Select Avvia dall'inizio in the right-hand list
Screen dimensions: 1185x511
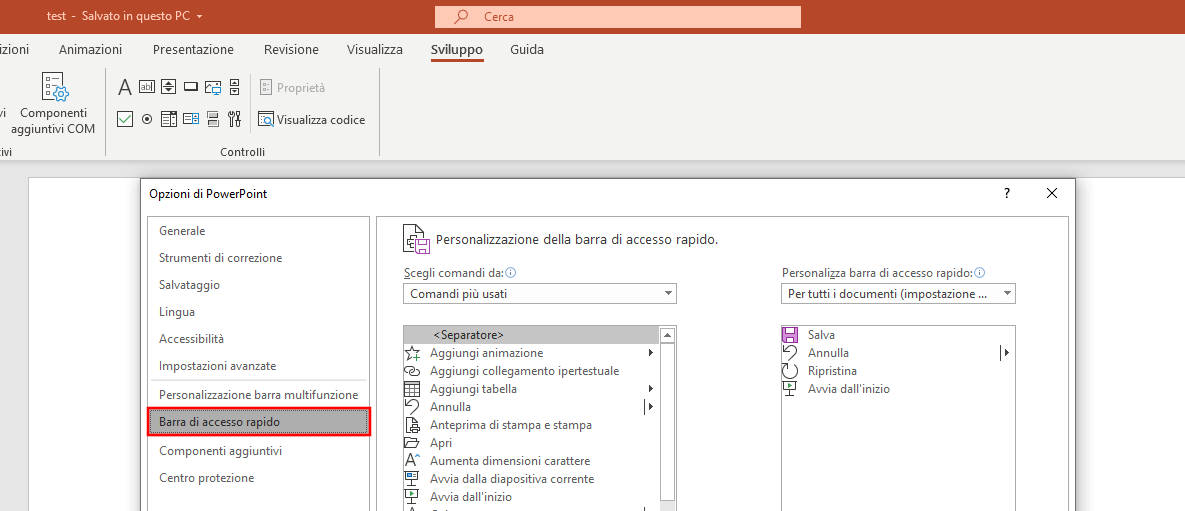898,389
